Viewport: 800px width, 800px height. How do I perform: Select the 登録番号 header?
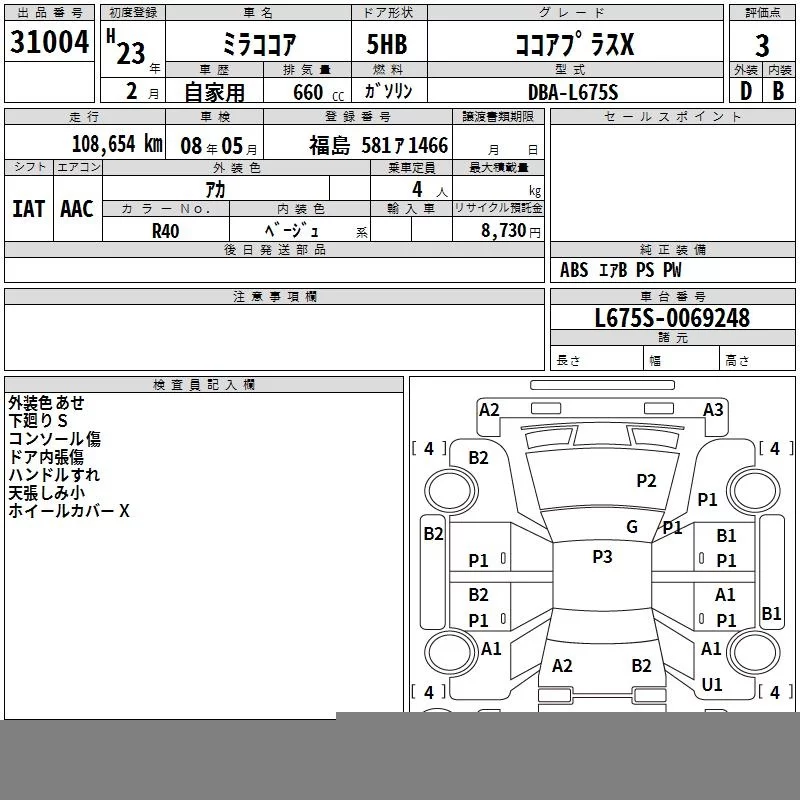pos(358,117)
